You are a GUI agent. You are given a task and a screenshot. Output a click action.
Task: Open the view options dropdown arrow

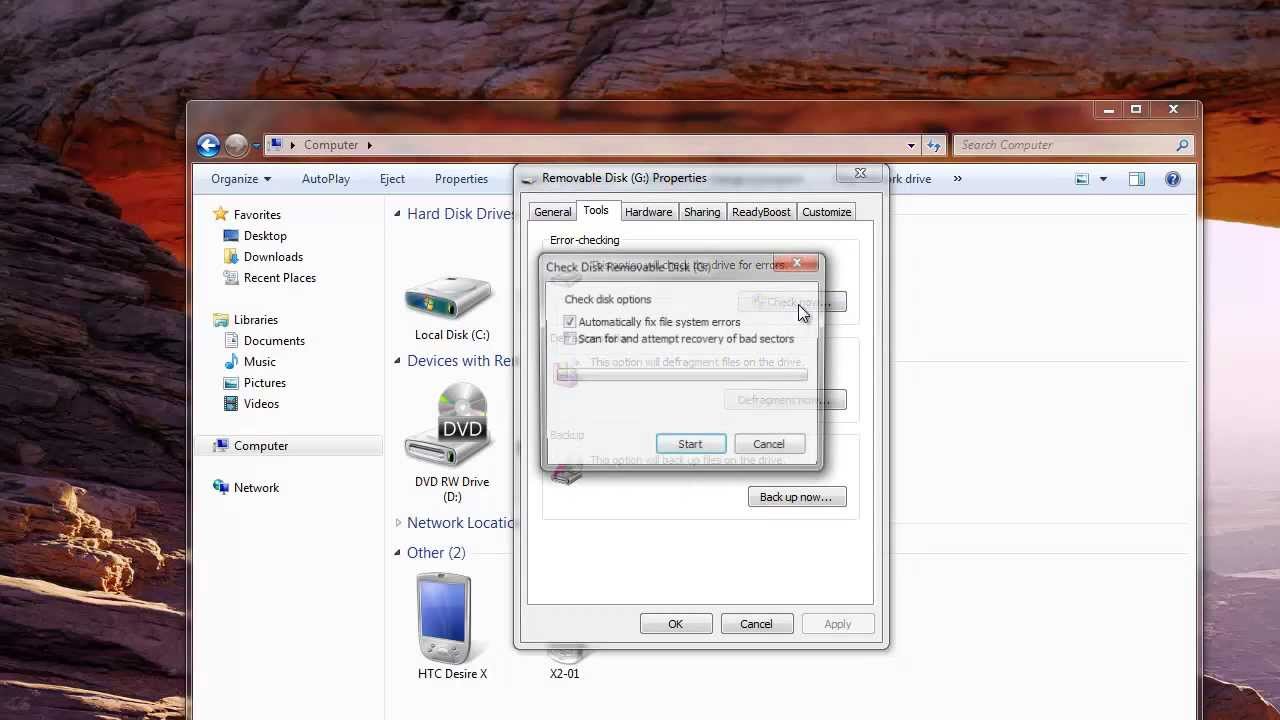(x=1103, y=179)
